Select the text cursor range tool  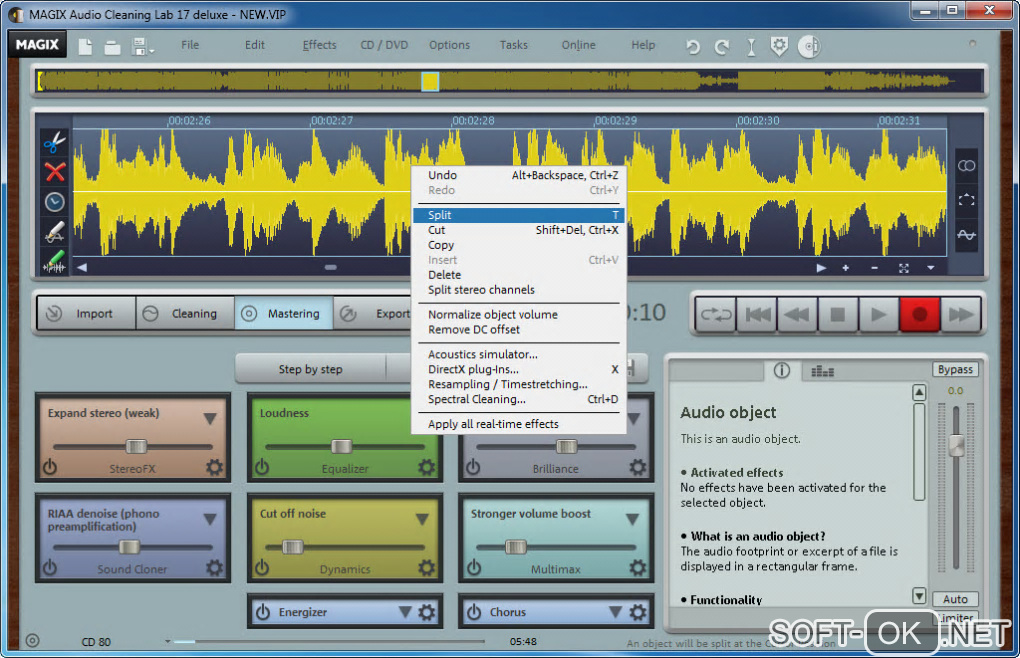(751, 47)
